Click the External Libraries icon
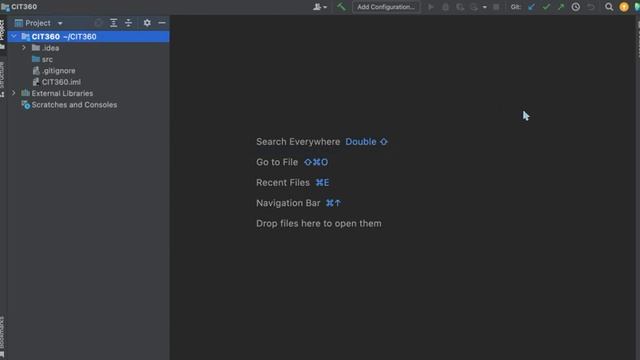640x360 pixels. [26, 93]
